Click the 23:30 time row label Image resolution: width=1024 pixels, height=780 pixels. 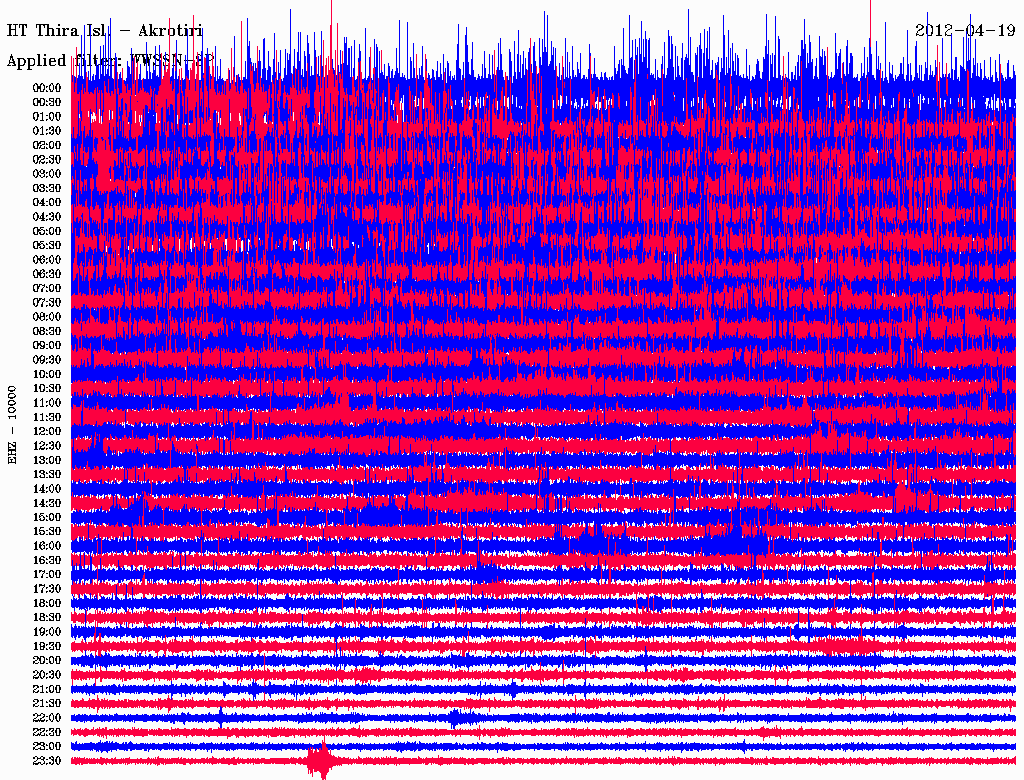click(x=47, y=761)
